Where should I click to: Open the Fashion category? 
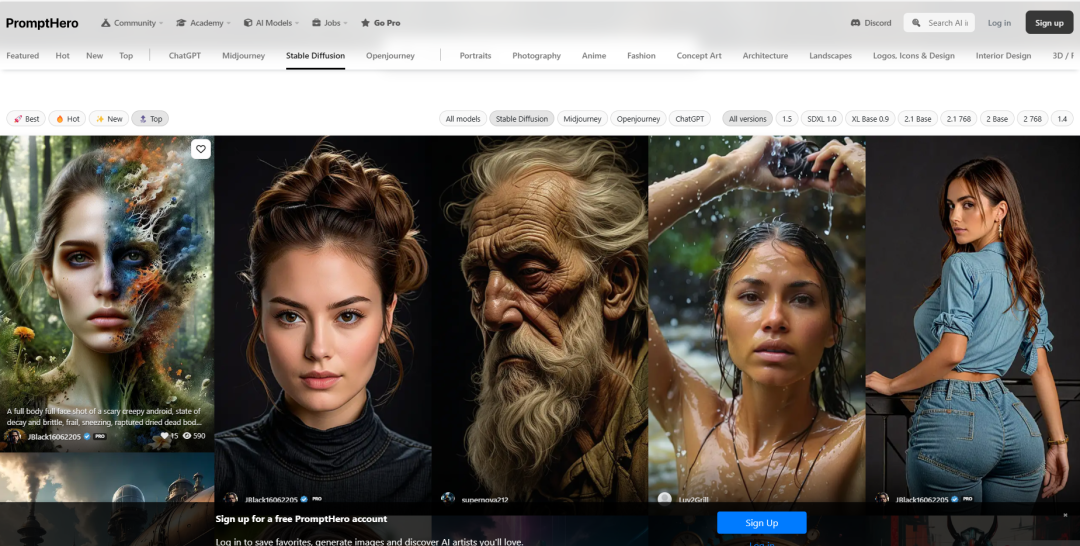pos(641,56)
